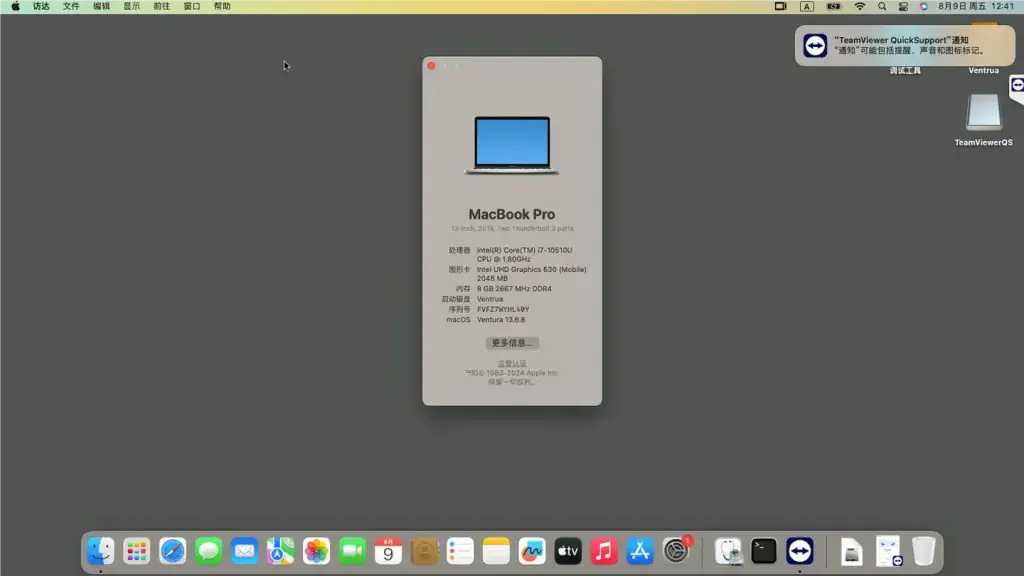Launch FaceTime from the dock

[352, 551]
